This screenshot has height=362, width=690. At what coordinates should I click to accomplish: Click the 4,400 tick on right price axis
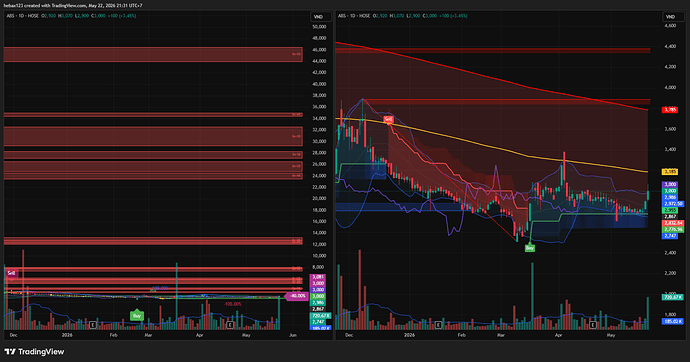[x=670, y=46]
